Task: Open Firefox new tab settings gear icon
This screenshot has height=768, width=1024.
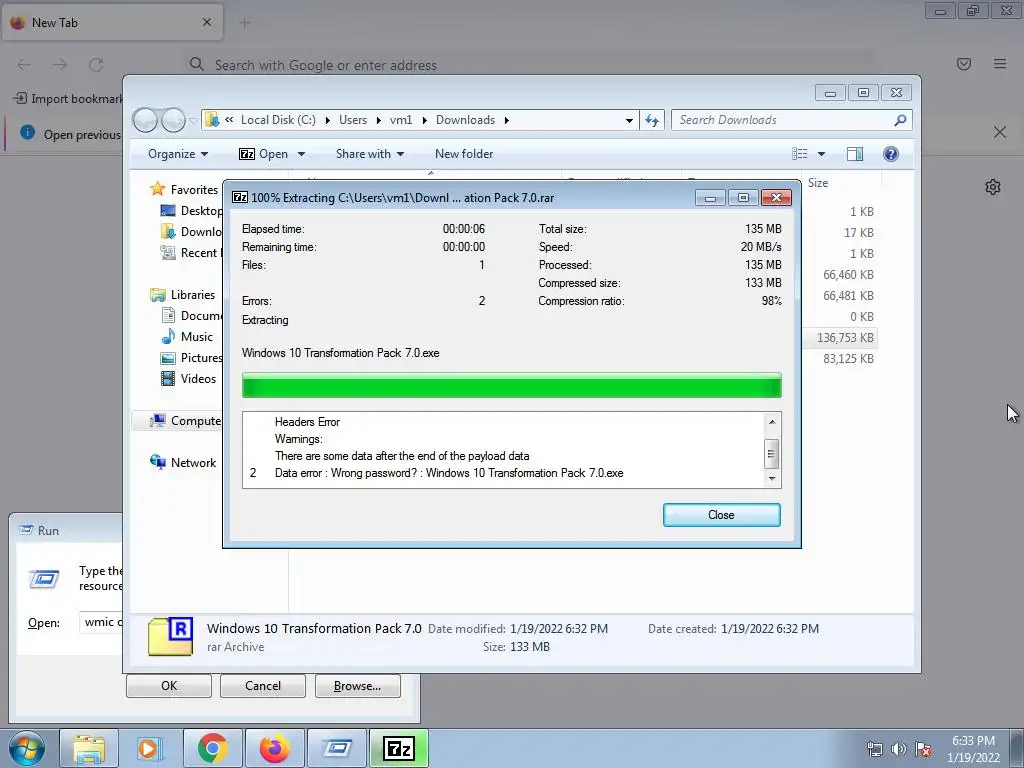Action: 993,187
